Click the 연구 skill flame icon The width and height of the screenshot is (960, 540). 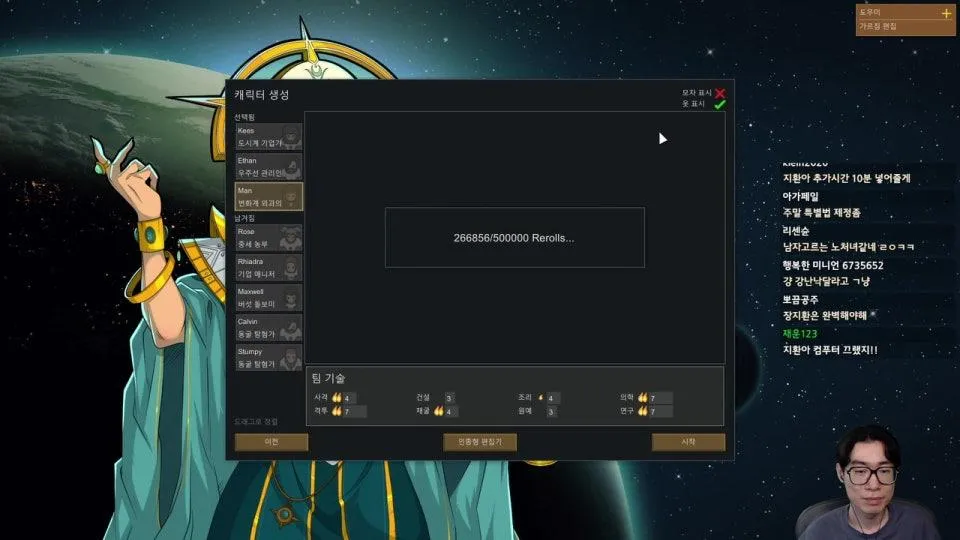point(643,411)
